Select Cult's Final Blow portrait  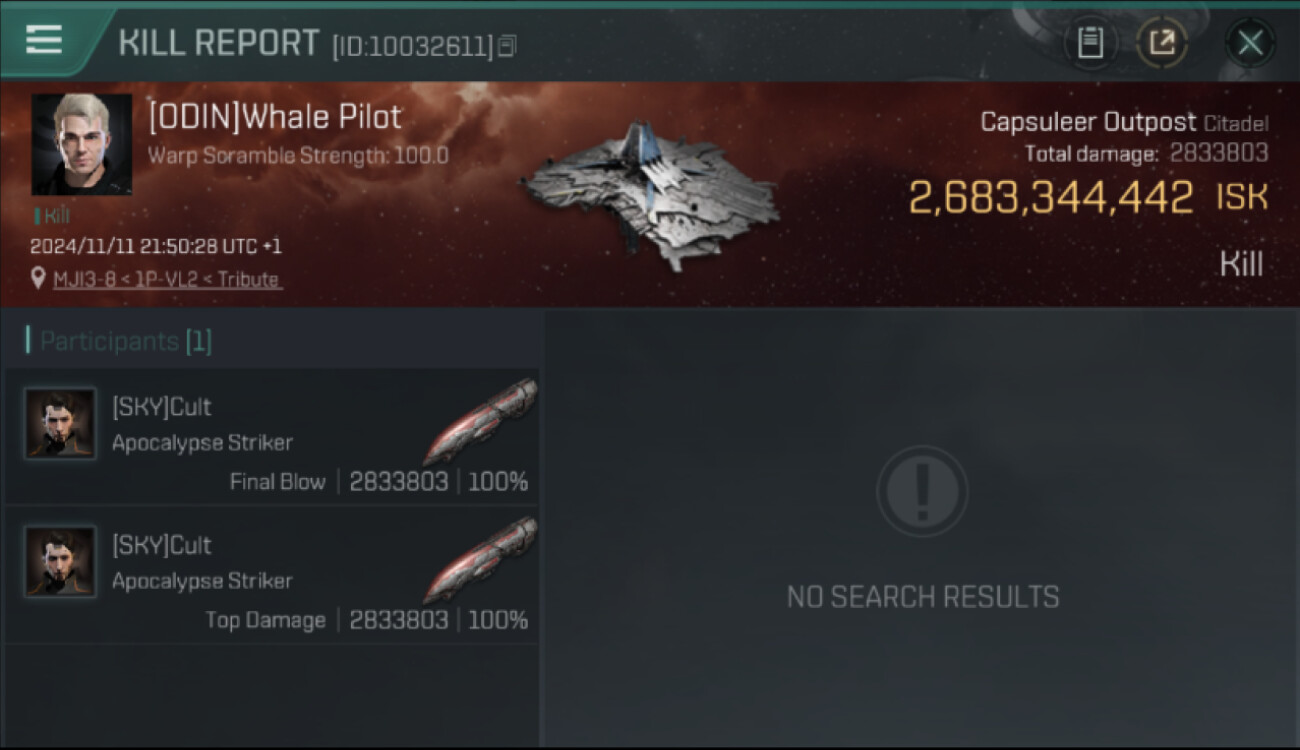(60, 423)
